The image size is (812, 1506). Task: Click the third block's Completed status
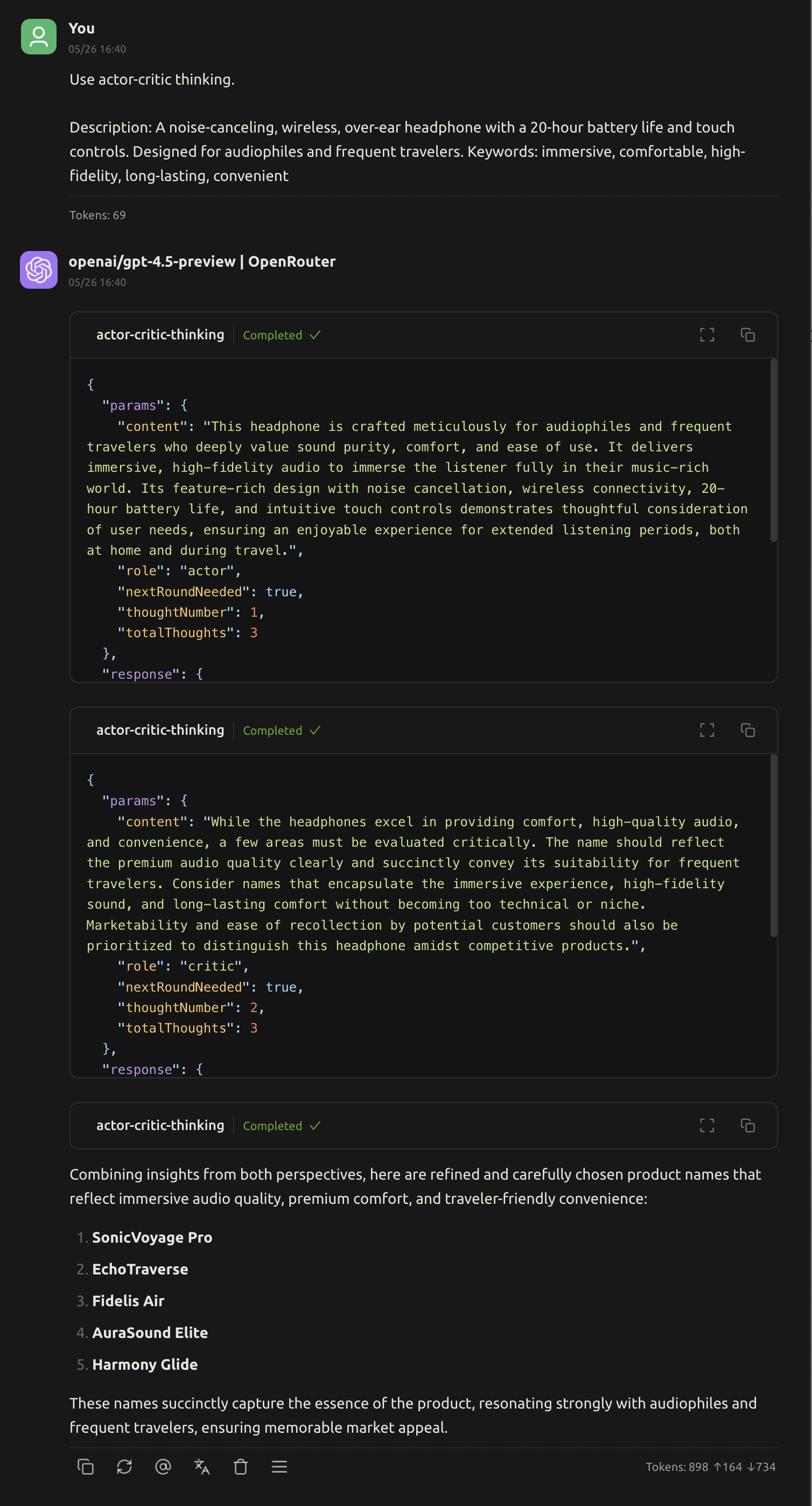pyautogui.click(x=282, y=1125)
